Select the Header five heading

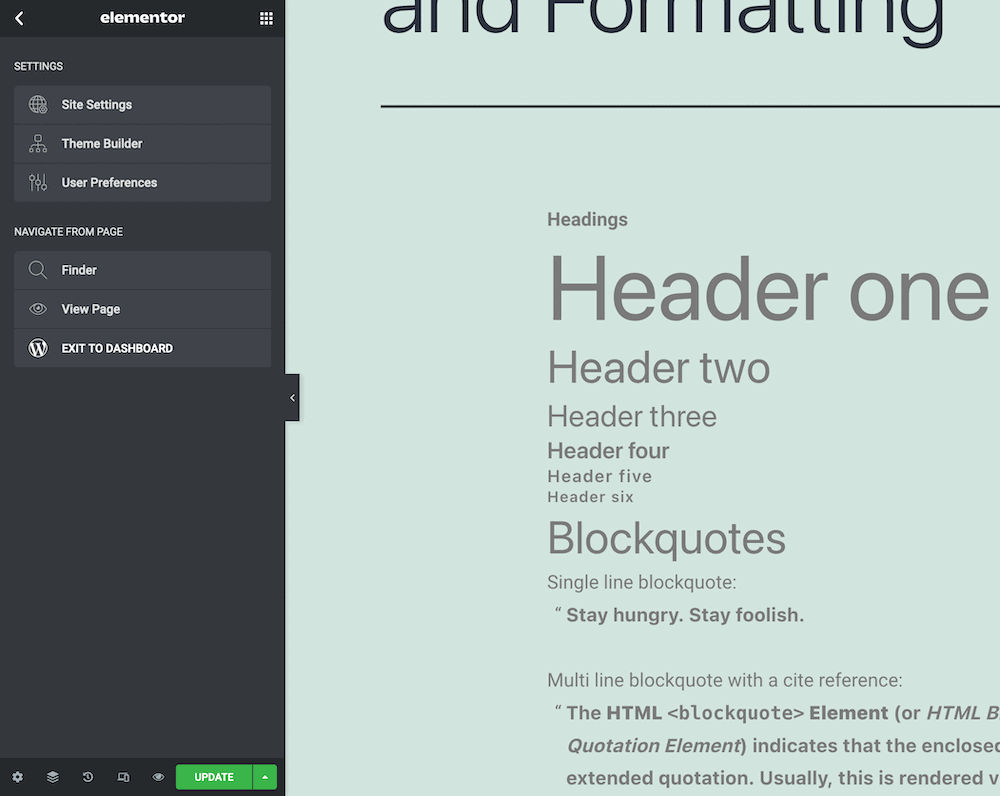(x=599, y=476)
